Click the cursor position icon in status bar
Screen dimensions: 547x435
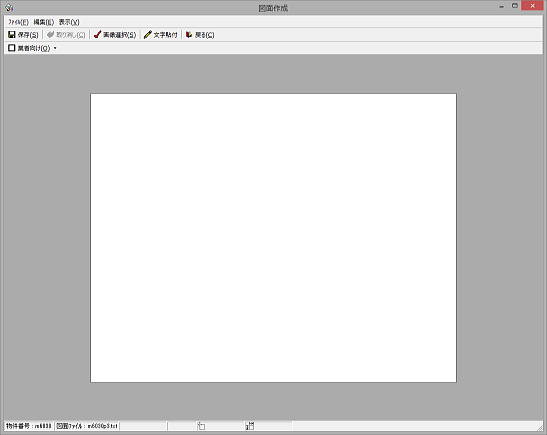click(x=201, y=426)
